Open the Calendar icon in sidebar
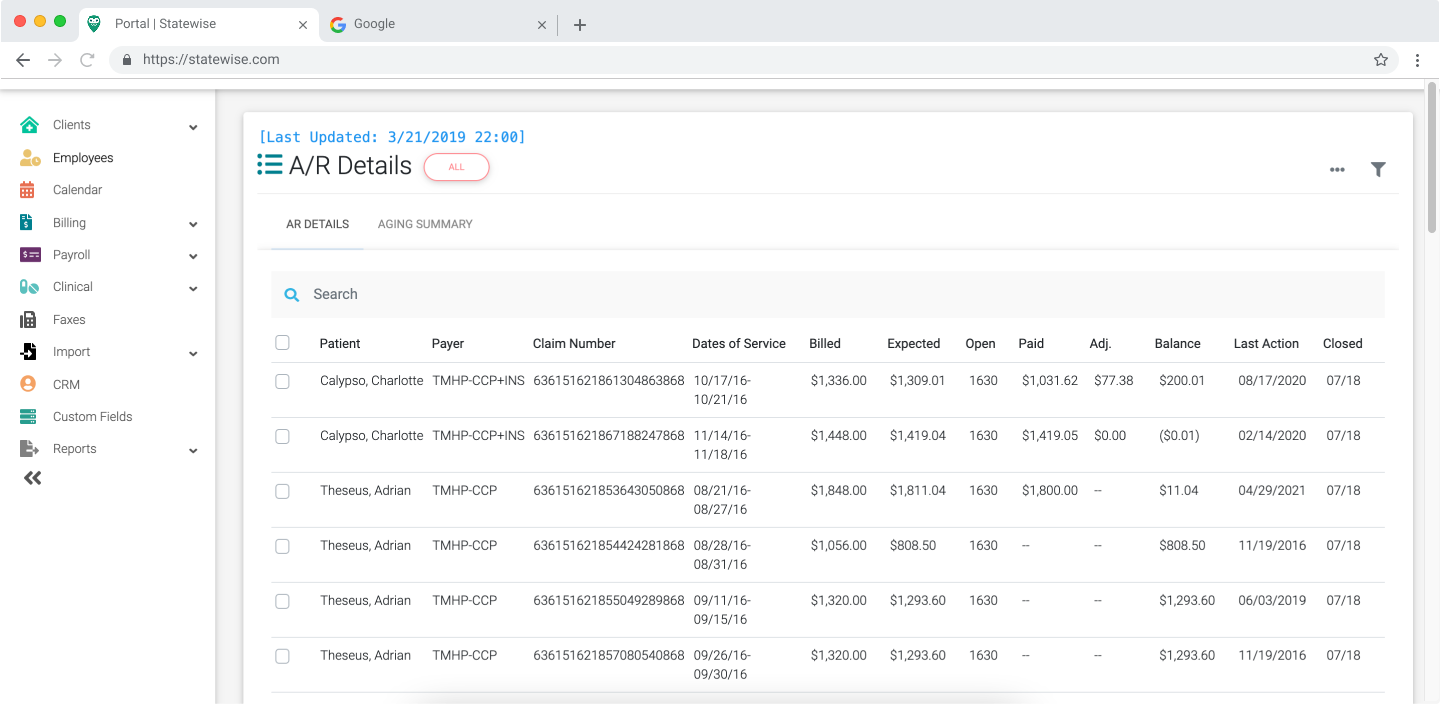This screenshot has width=1440, height=704. pyautogui.click(x=27, y=190)
